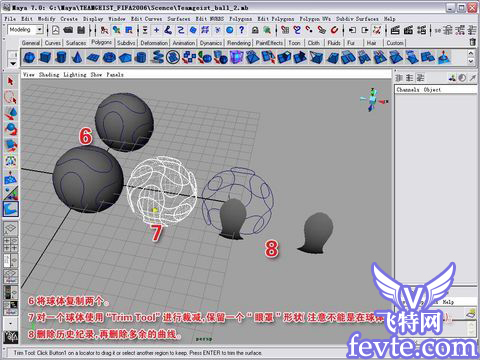Open the File menu

pos(10,19)
